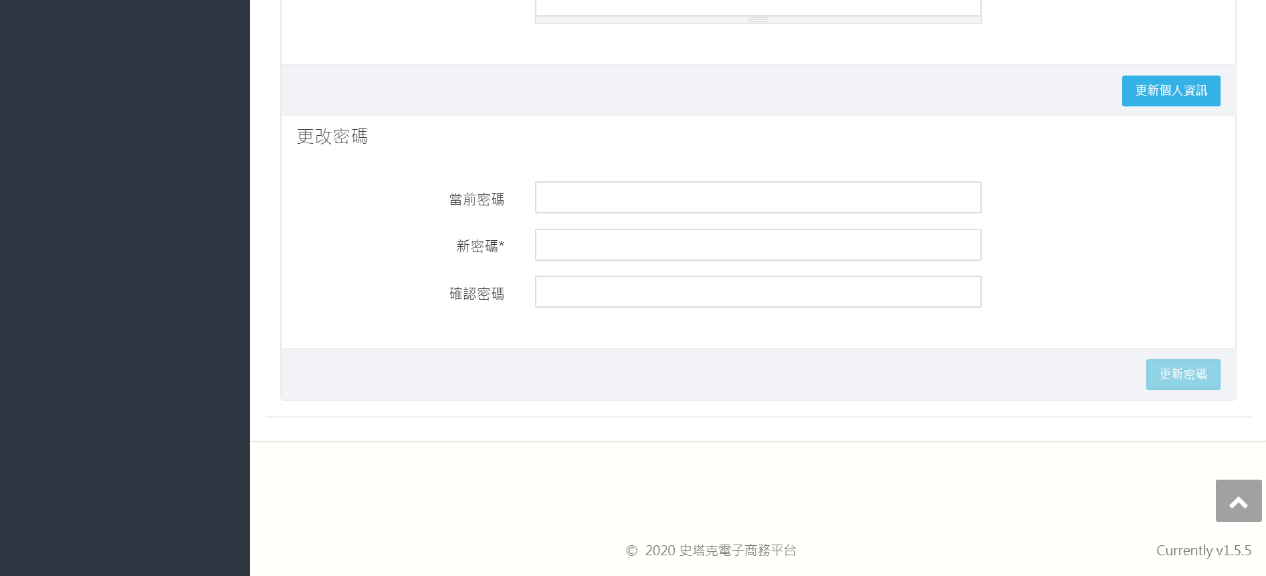Click the 2020 year in the footer
1266x576 pixels.
660,550
